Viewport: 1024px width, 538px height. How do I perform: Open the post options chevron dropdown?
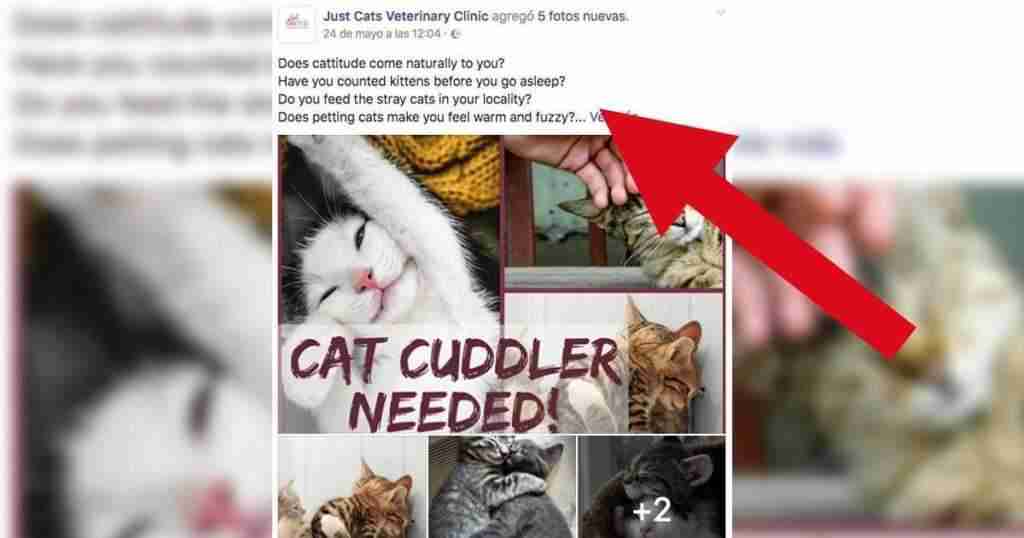coord(720,12)
